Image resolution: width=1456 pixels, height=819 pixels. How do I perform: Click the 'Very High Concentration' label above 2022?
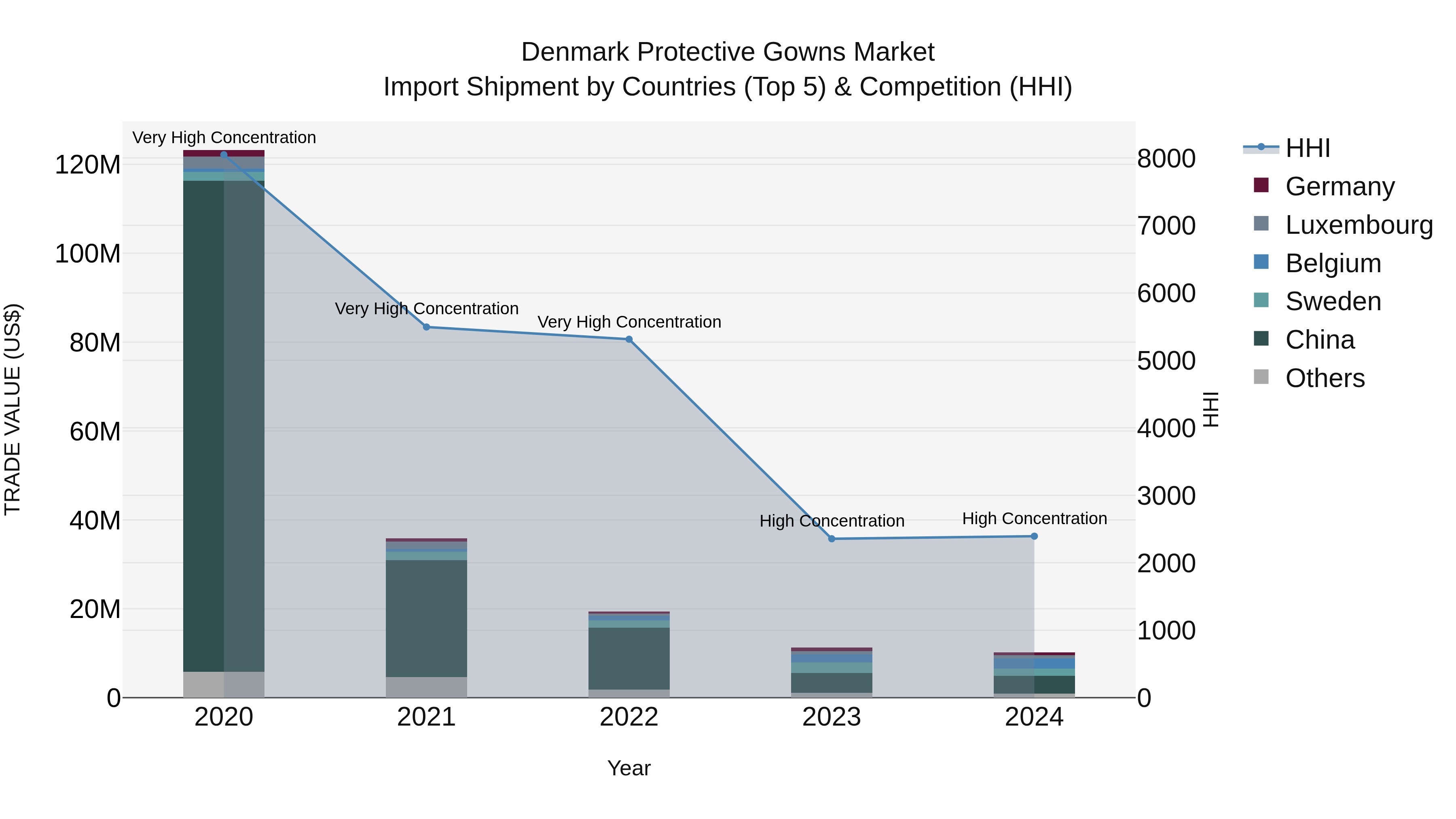tap(629, 322)
